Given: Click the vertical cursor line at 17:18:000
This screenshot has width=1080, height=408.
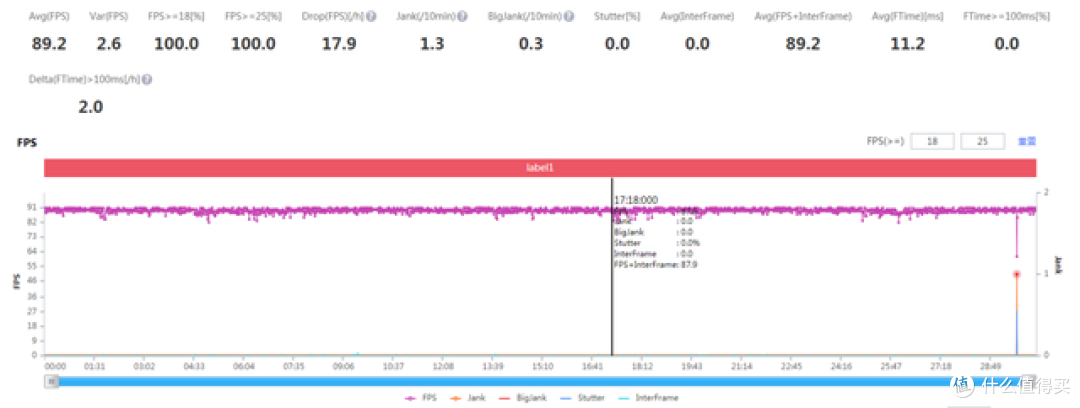Looking at the screenshot, I should 611,300.
